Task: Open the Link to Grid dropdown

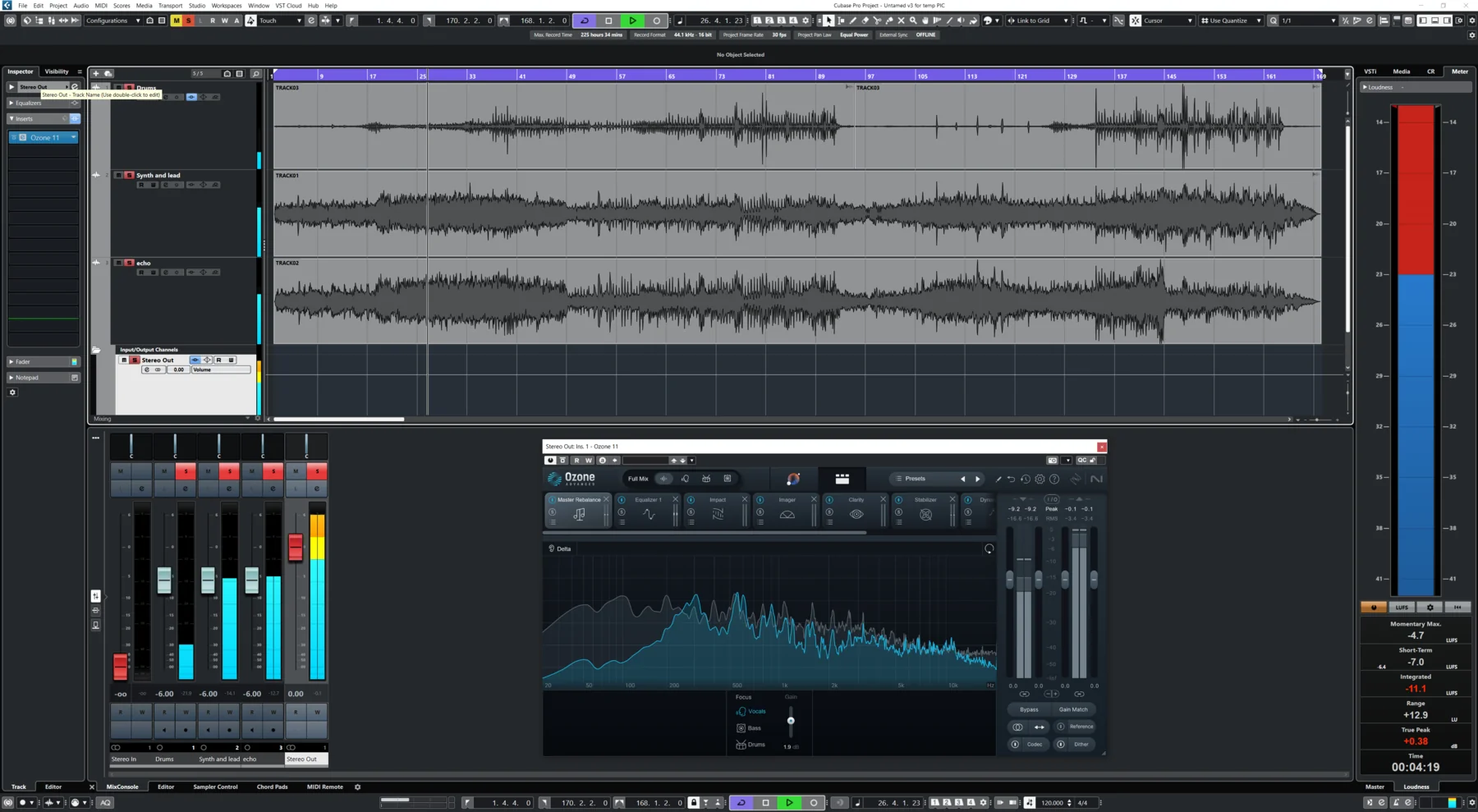Action: (1039, 21)
